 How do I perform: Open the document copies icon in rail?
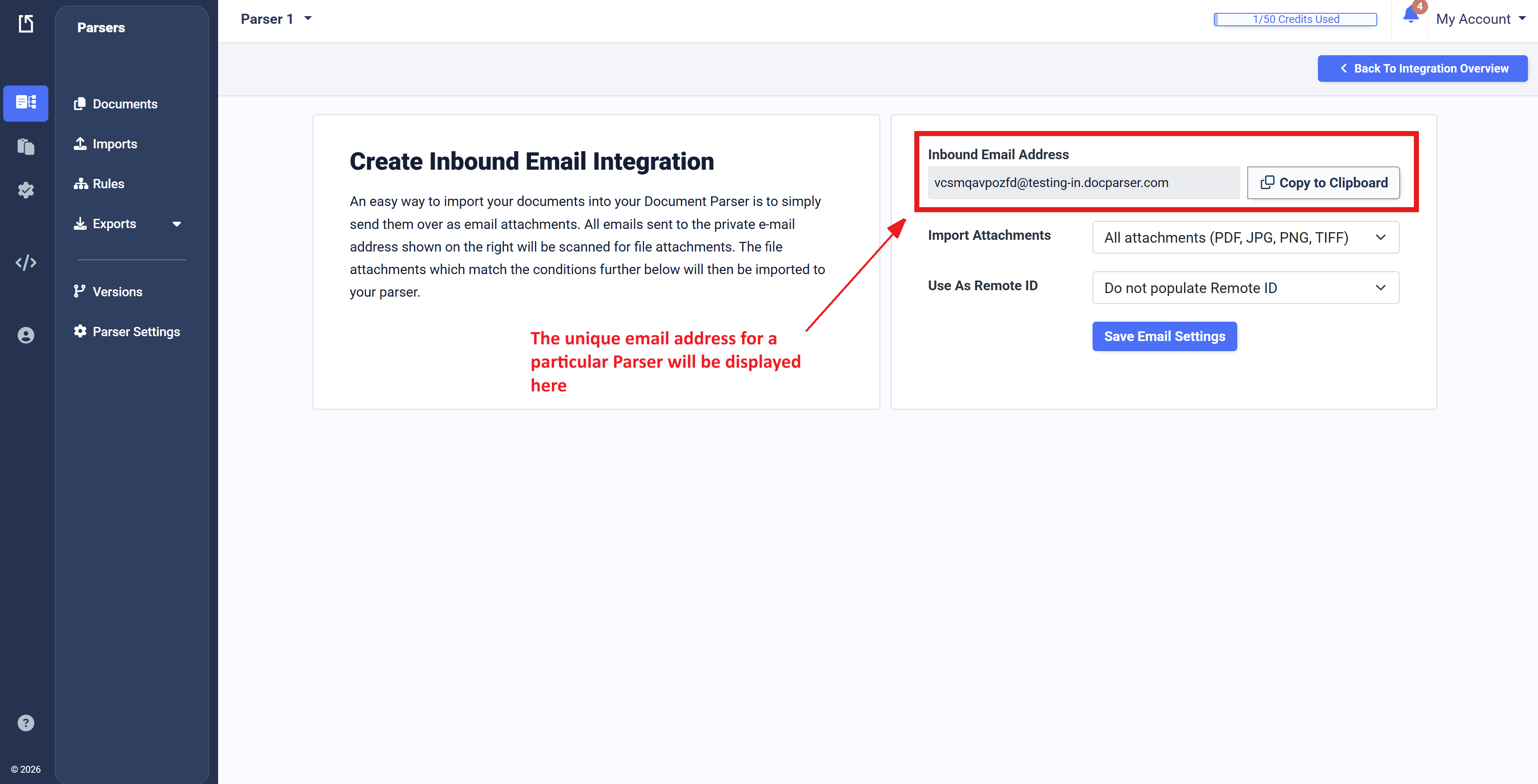(x=26, y=146)
